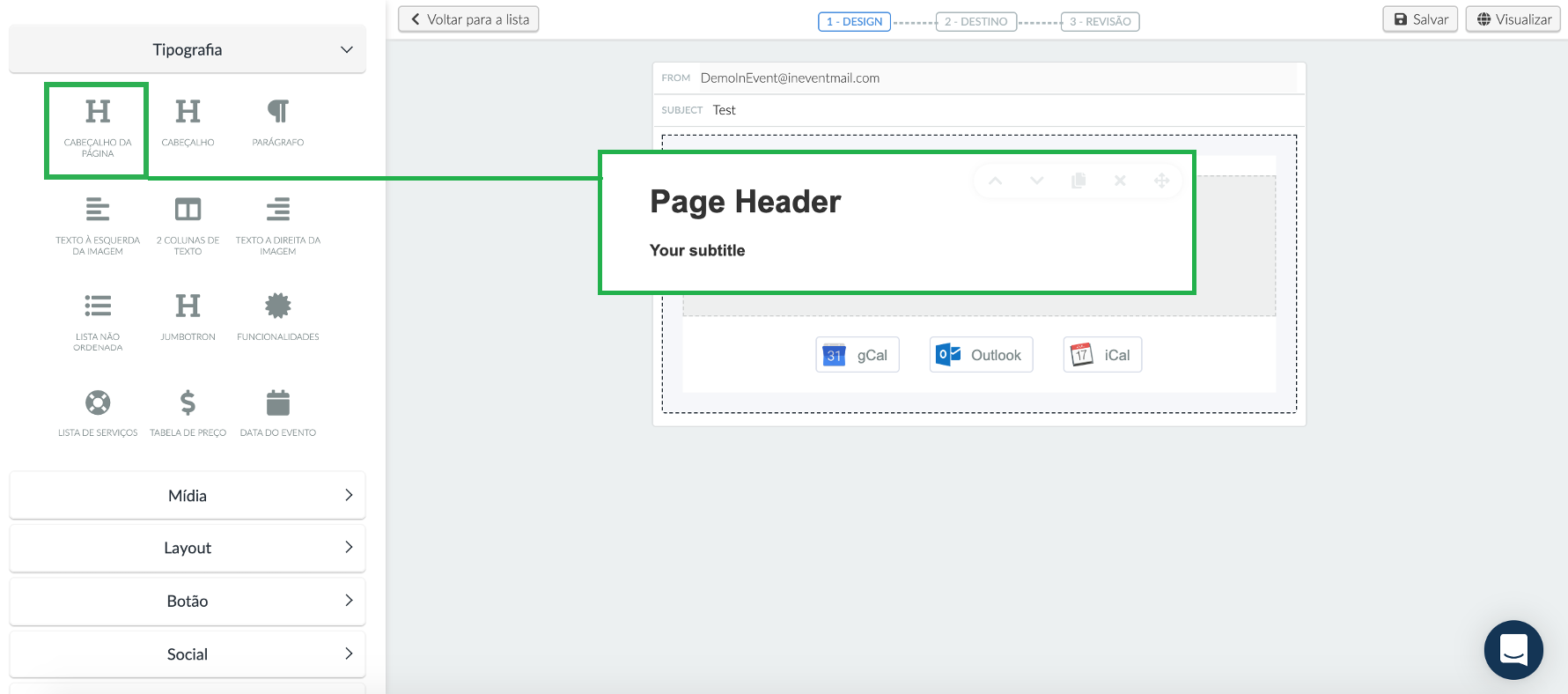Add the Funcionalidades block
The width and height of the screenshot is (1568, 694).
coord(277,316)
